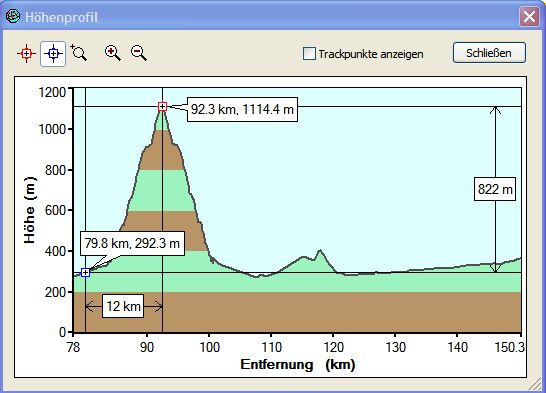Viewport: 546px width, 393px height.
Task: Click the Schließen button
Action: 489,53
